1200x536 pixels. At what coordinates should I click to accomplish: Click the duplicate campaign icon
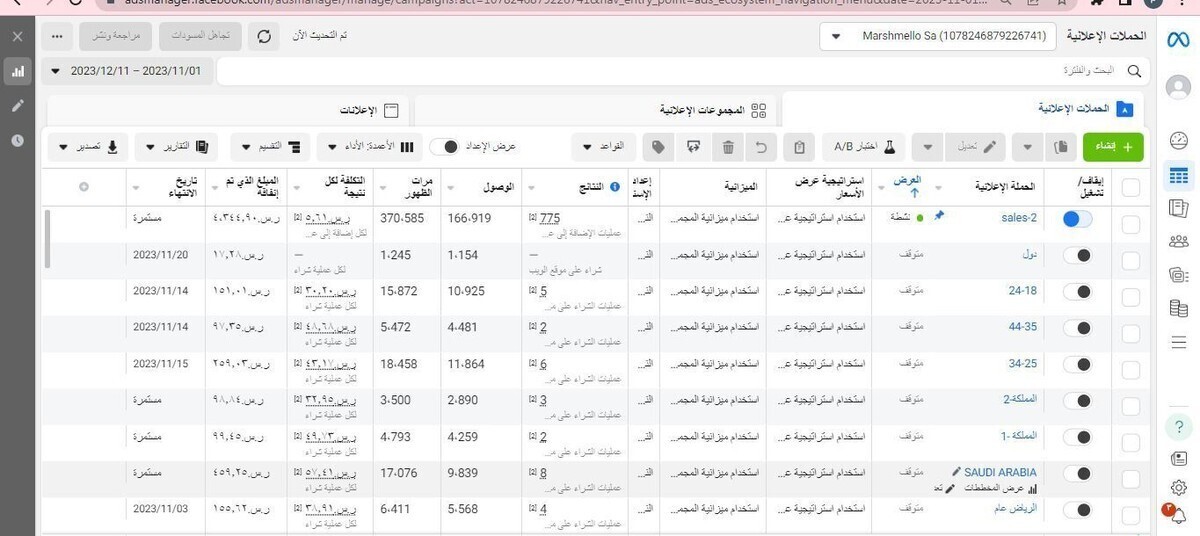(x=1060, y=147)
